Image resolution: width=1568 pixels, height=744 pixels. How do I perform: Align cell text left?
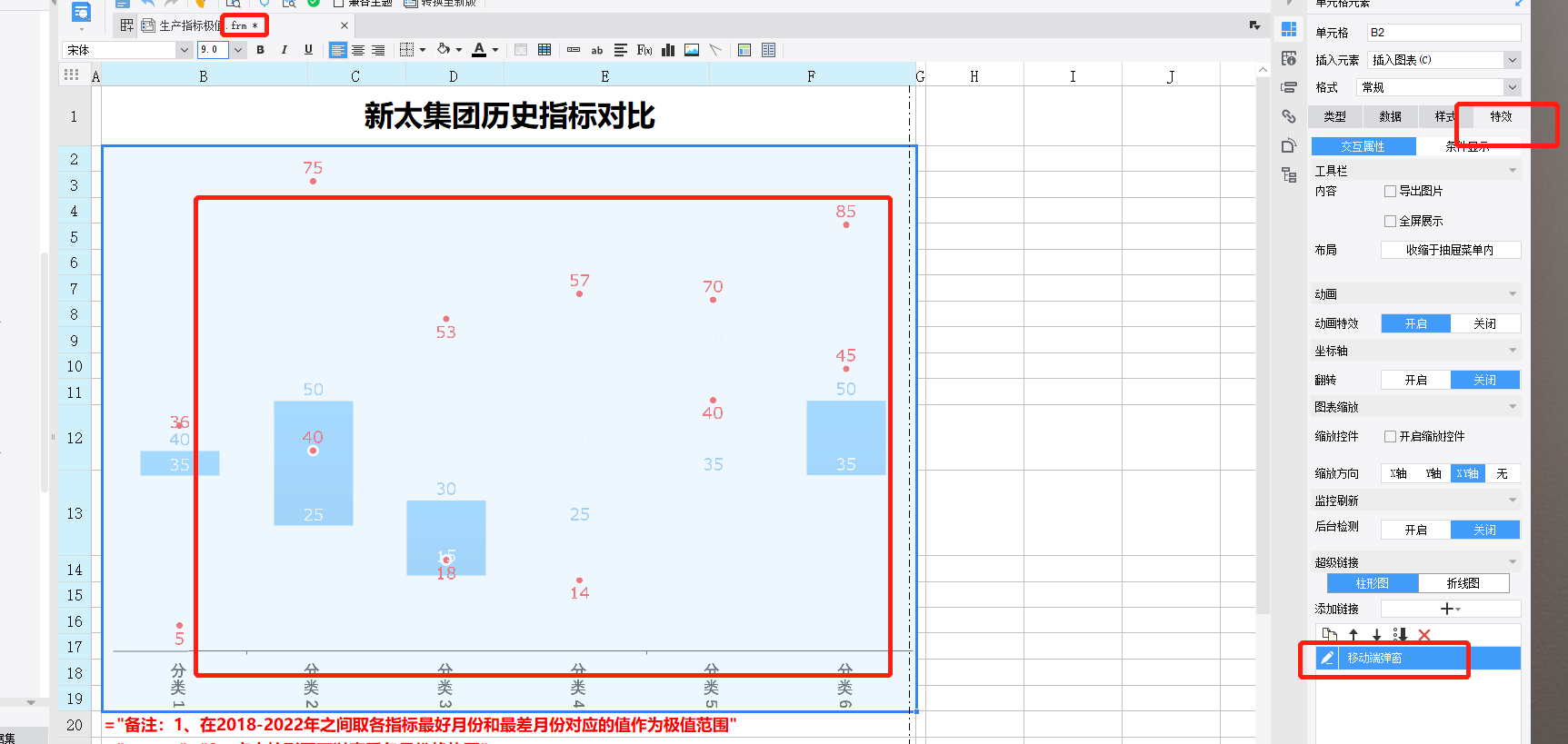(337, 50)
